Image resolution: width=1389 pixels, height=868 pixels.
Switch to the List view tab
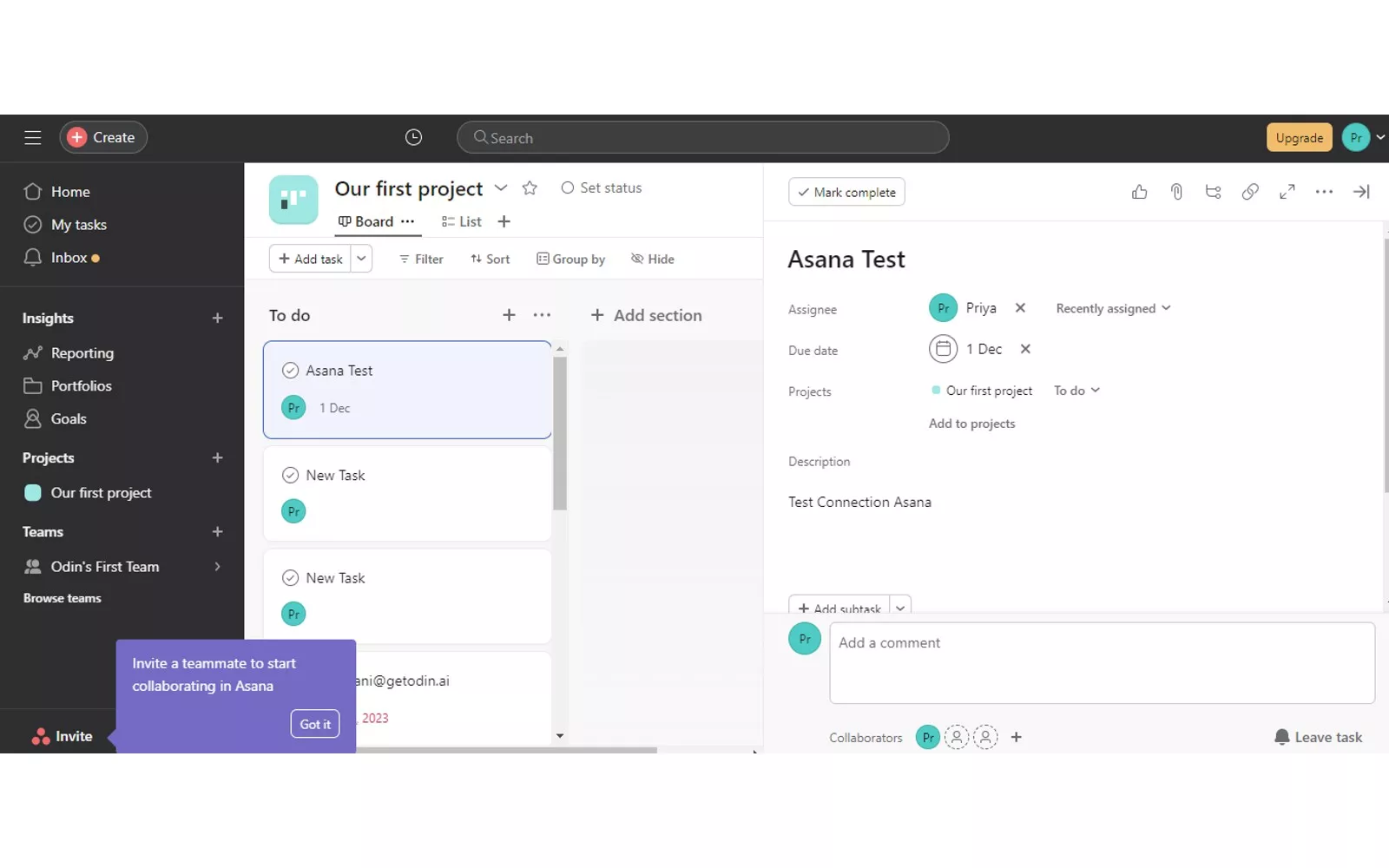pyautogui.click(x=462, y=221)
